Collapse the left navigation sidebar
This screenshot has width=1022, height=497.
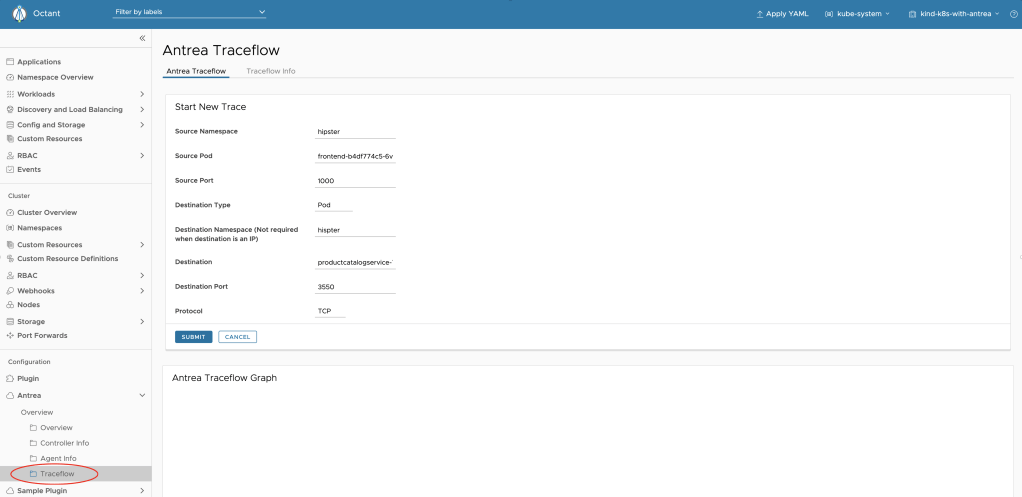[142, 38]
